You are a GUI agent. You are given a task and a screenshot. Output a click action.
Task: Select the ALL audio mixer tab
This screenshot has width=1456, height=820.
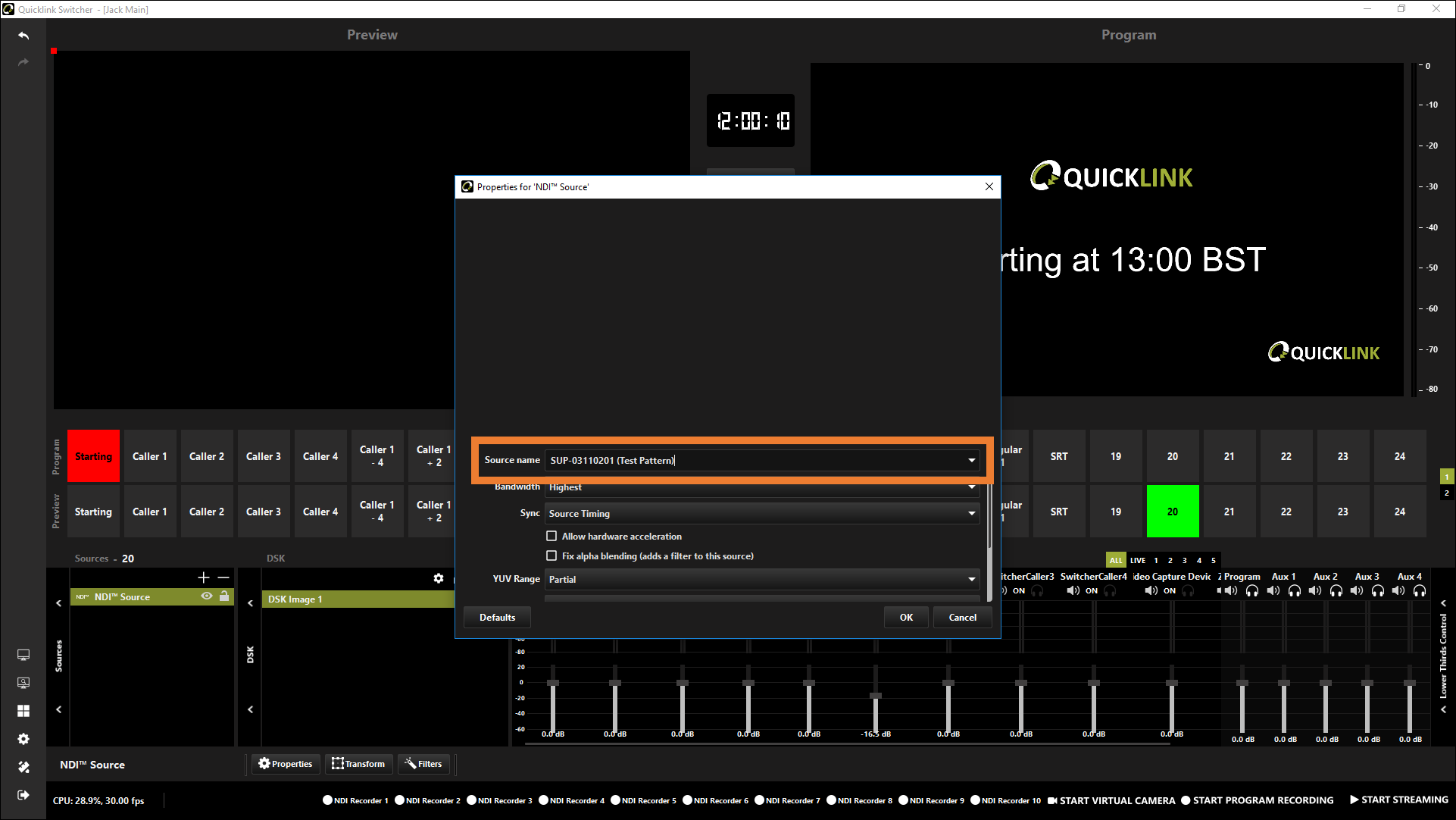point(1116,560)
